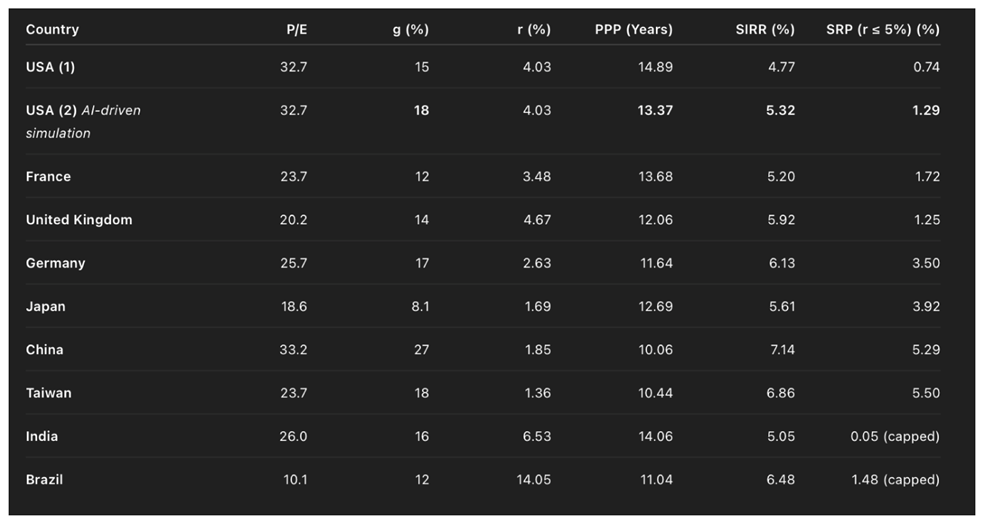Click the r (%) column header
The height and width of the screenshot is (524, 986).
click(534, 30)
